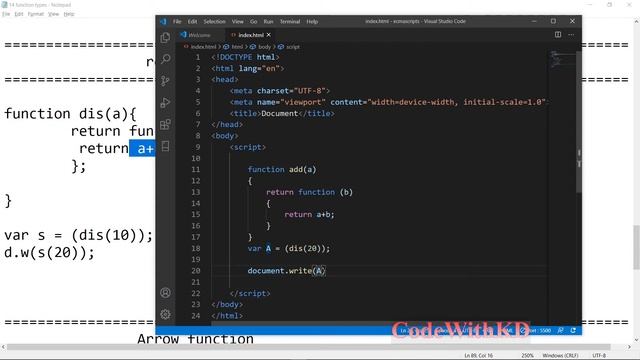Screen dimensions: 640x360
Task: Click line number 11 in the gutter
Action: 196,169
